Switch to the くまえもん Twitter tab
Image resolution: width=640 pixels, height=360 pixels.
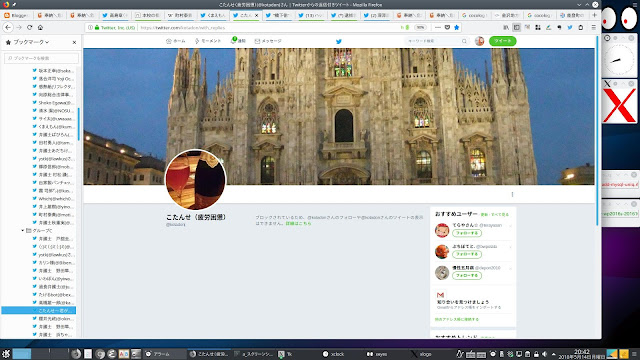coord(213,16)
